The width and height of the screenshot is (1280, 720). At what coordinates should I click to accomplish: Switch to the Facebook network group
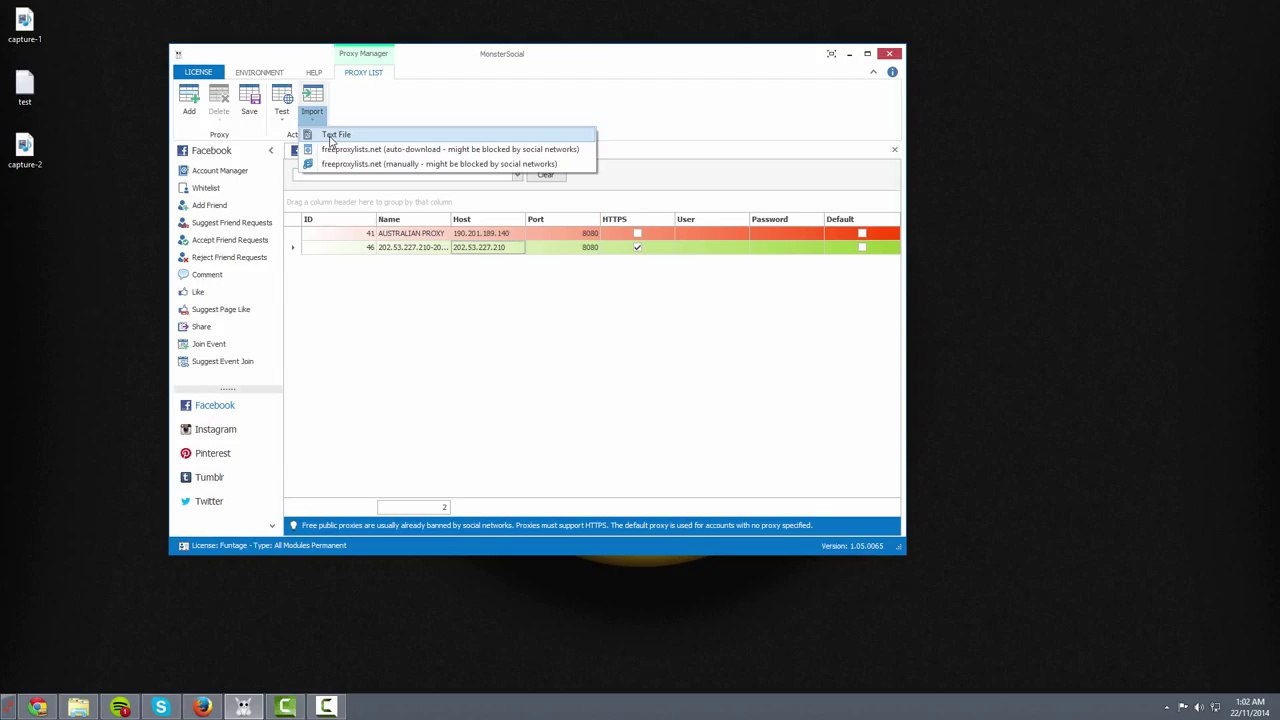coord(214,405)
